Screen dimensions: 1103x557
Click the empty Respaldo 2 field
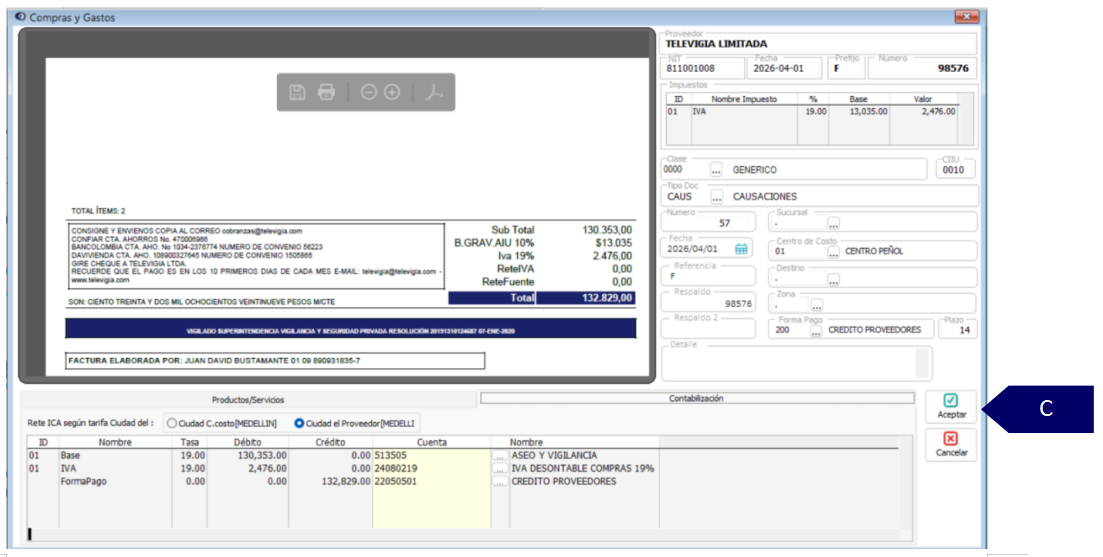[x=708, y=328]
